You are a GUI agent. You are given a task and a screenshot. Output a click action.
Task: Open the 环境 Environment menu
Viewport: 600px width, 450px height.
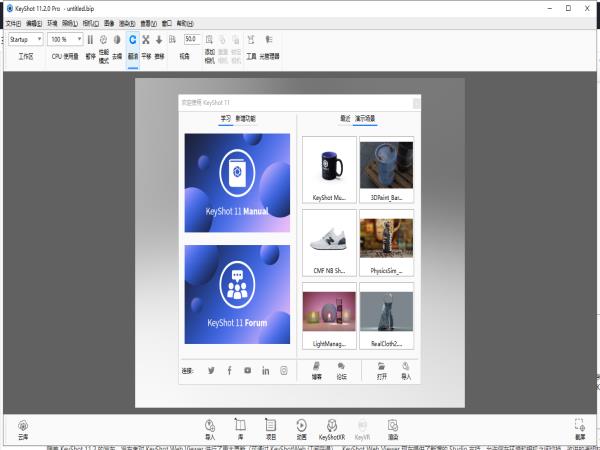point(52,24)
